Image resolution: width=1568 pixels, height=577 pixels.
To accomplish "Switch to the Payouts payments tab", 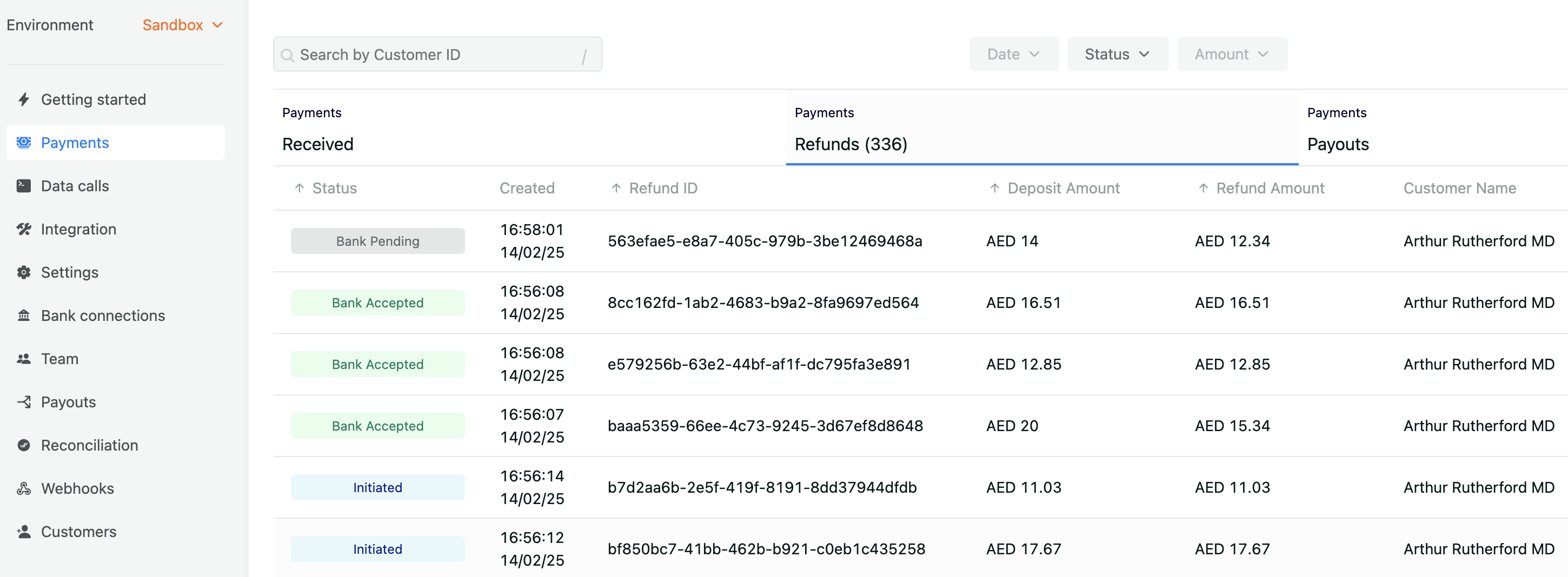I will click(1433, 128).
